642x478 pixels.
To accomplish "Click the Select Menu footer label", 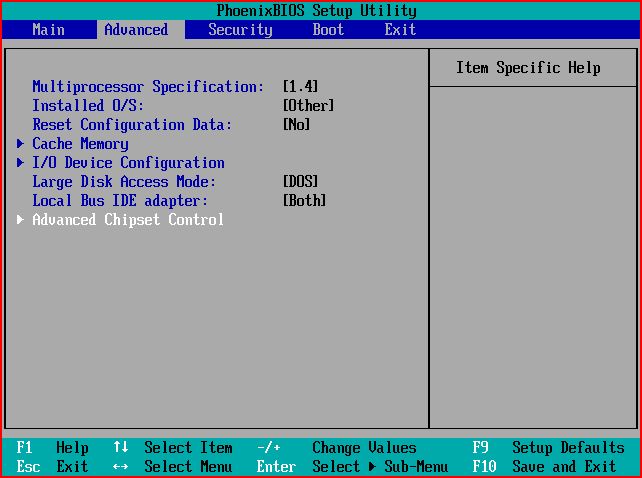I will tap(188, 466).
